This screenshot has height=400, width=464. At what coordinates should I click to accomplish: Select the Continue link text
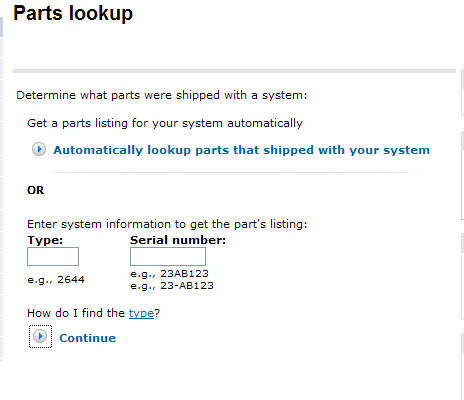88,338
